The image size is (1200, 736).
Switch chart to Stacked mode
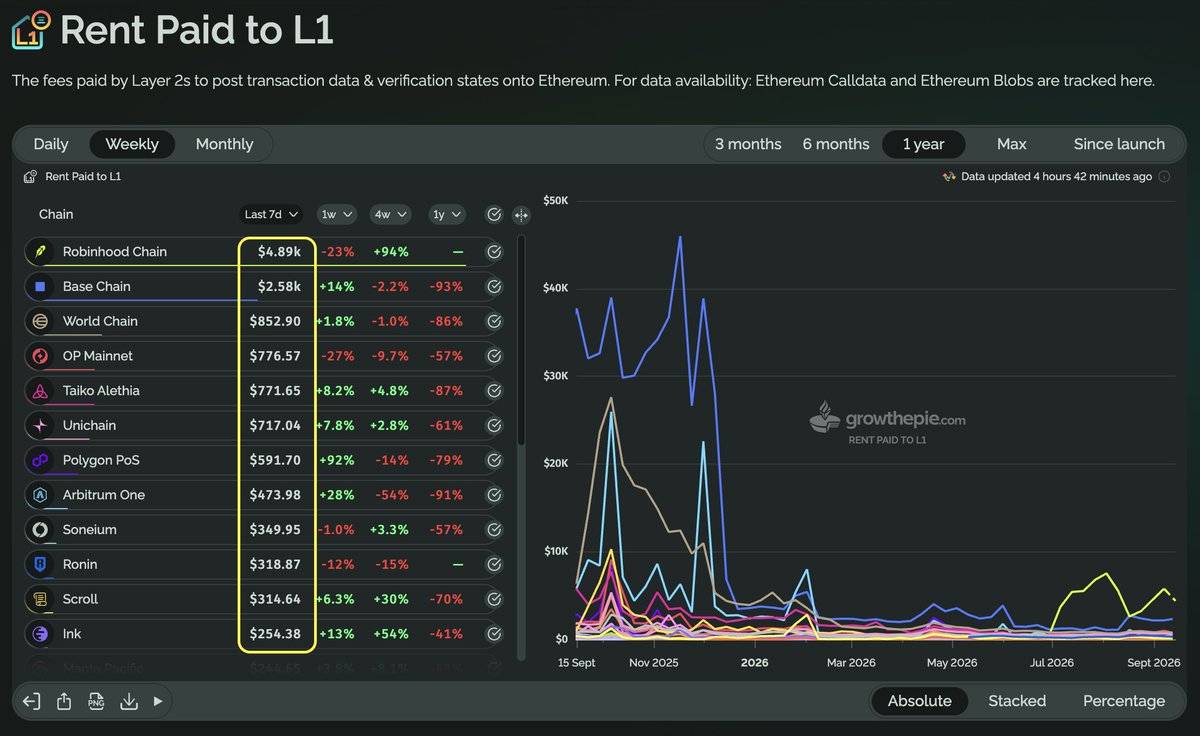[x=1017, y=701]
